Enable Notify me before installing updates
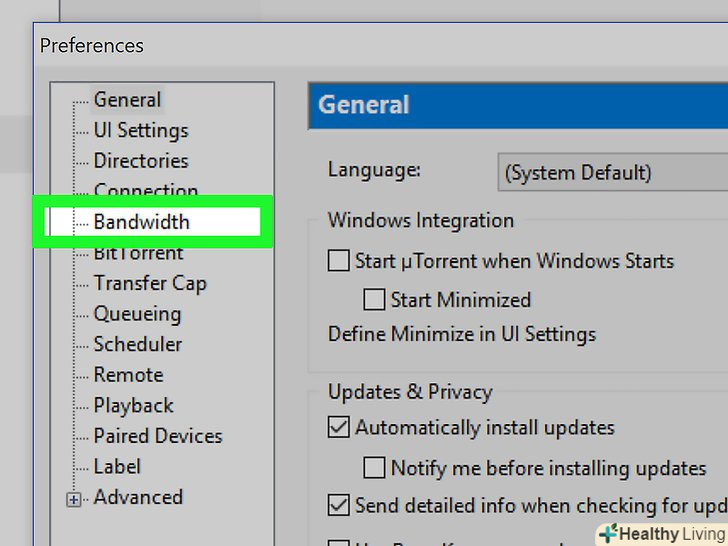This screenshot has height=546, width=728. pyautogui.click(x=374, y=467)
